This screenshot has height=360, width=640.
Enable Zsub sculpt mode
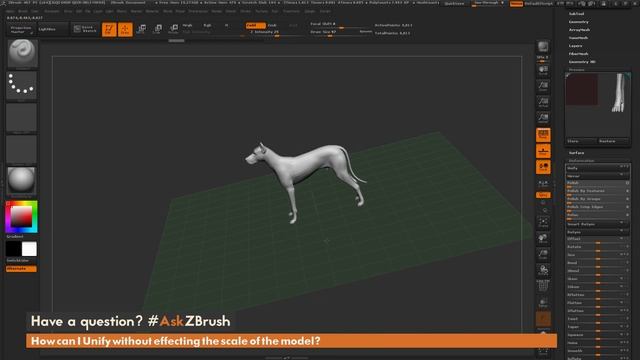(272, 25)
